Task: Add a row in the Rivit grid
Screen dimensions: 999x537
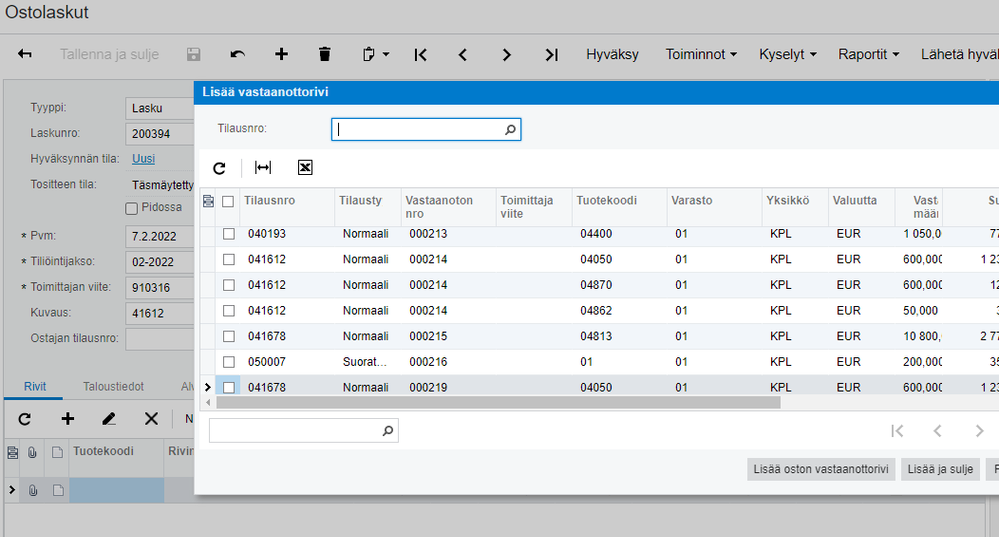Action: (x=68, y=419)
